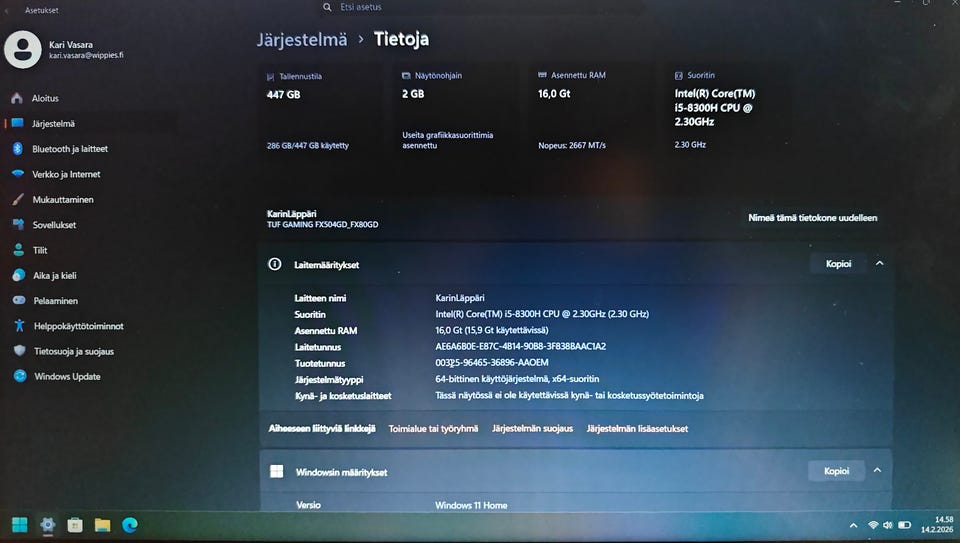Open Verkko ja Internet settings page
The height and width of the screenshot is (543, 960).
pyautogui.click(x=66, y=174)
